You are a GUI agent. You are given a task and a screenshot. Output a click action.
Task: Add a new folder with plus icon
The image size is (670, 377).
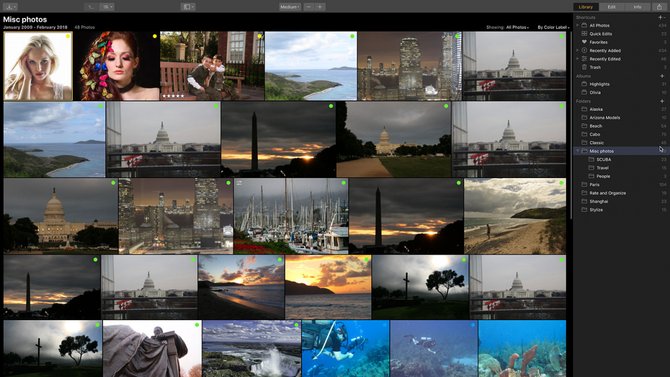coord(661,101)
